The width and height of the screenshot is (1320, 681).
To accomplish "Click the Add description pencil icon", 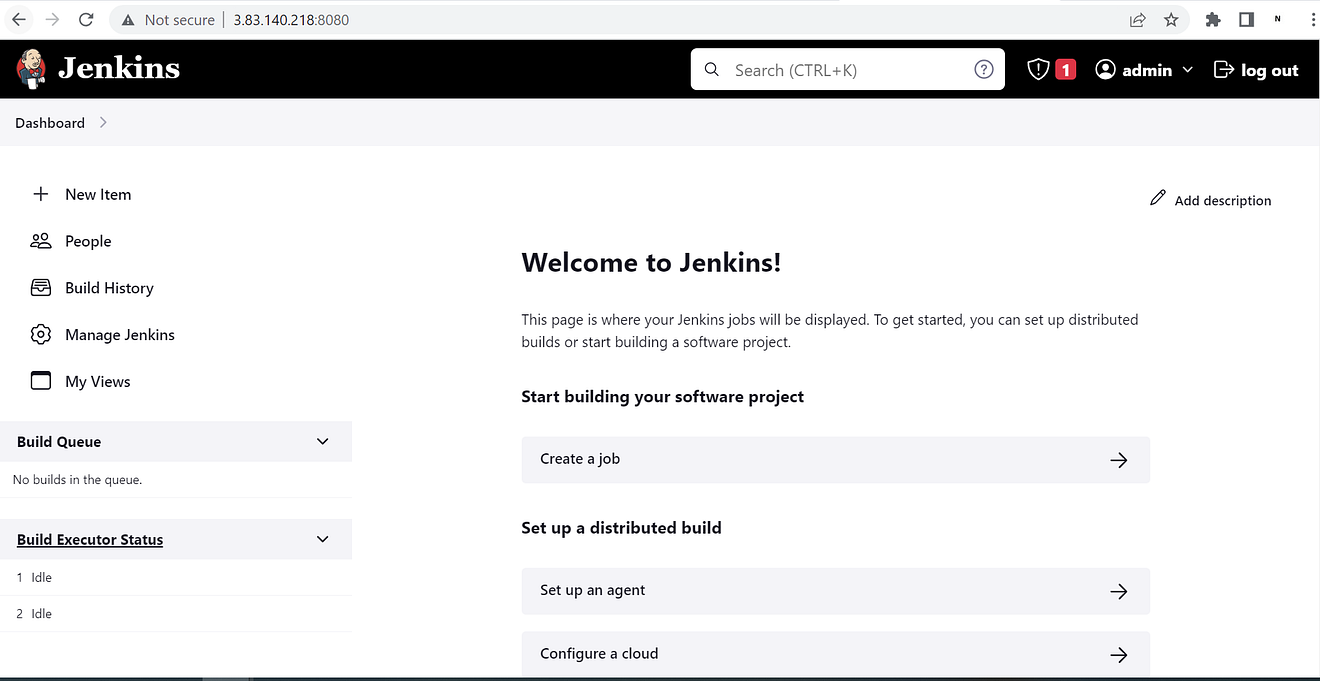I will (x=1158, y=198).
